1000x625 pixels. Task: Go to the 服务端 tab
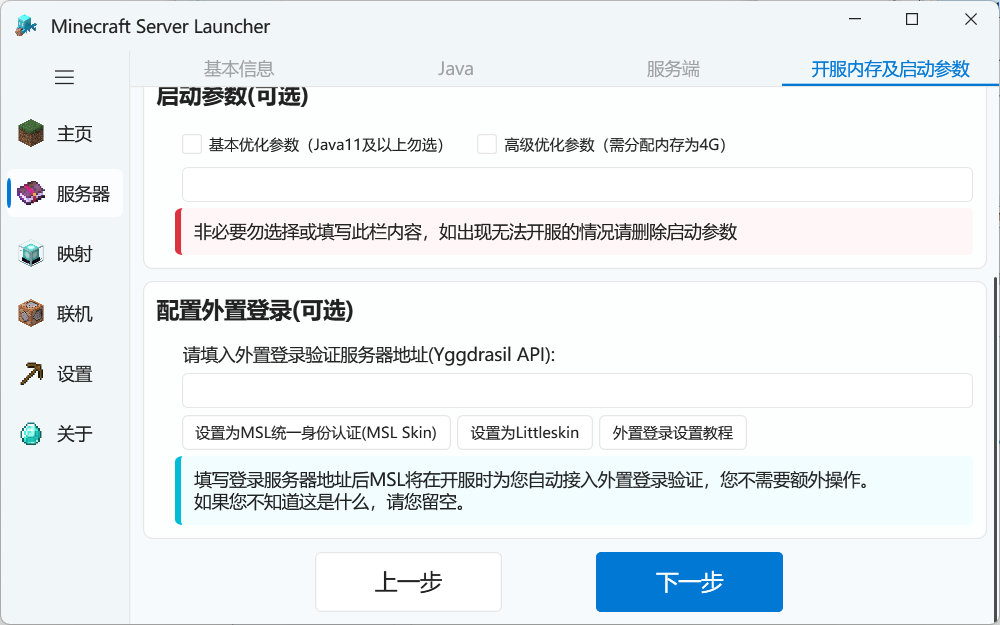[x=673, y=69]
